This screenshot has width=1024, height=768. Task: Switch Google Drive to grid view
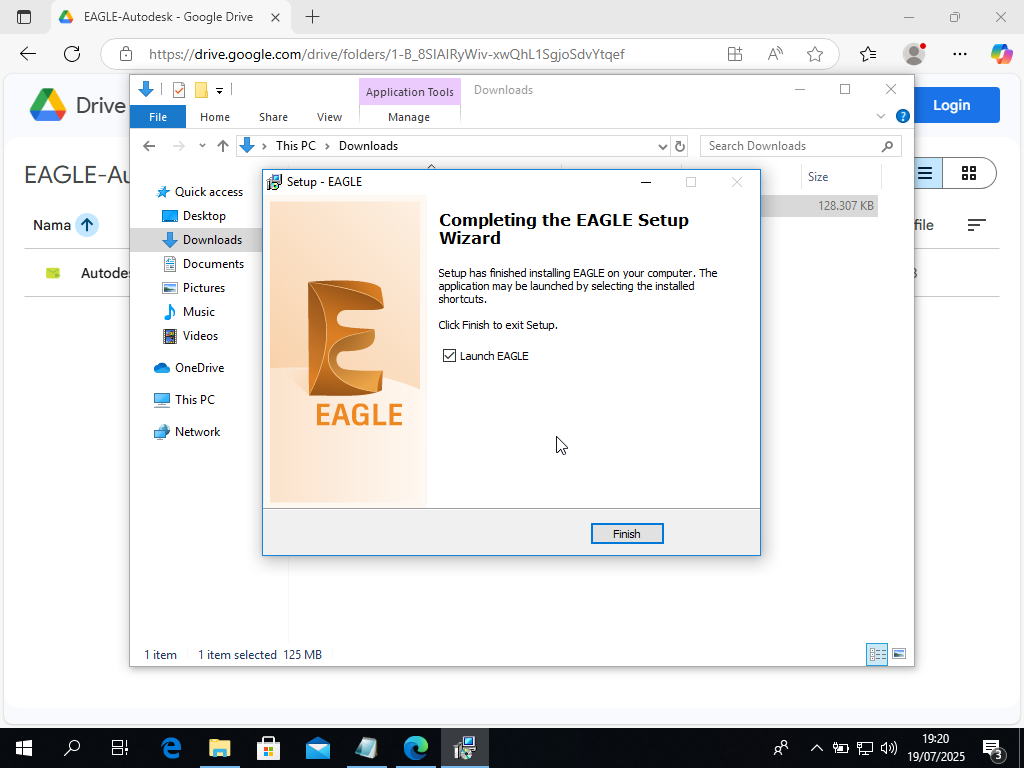(x=968, y=173)
